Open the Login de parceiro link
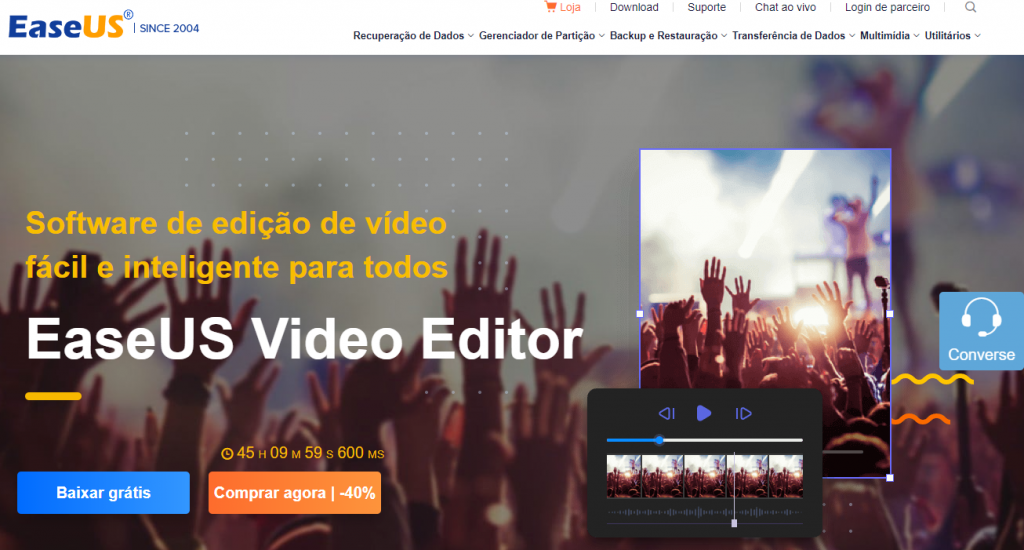 coord(887,7)
